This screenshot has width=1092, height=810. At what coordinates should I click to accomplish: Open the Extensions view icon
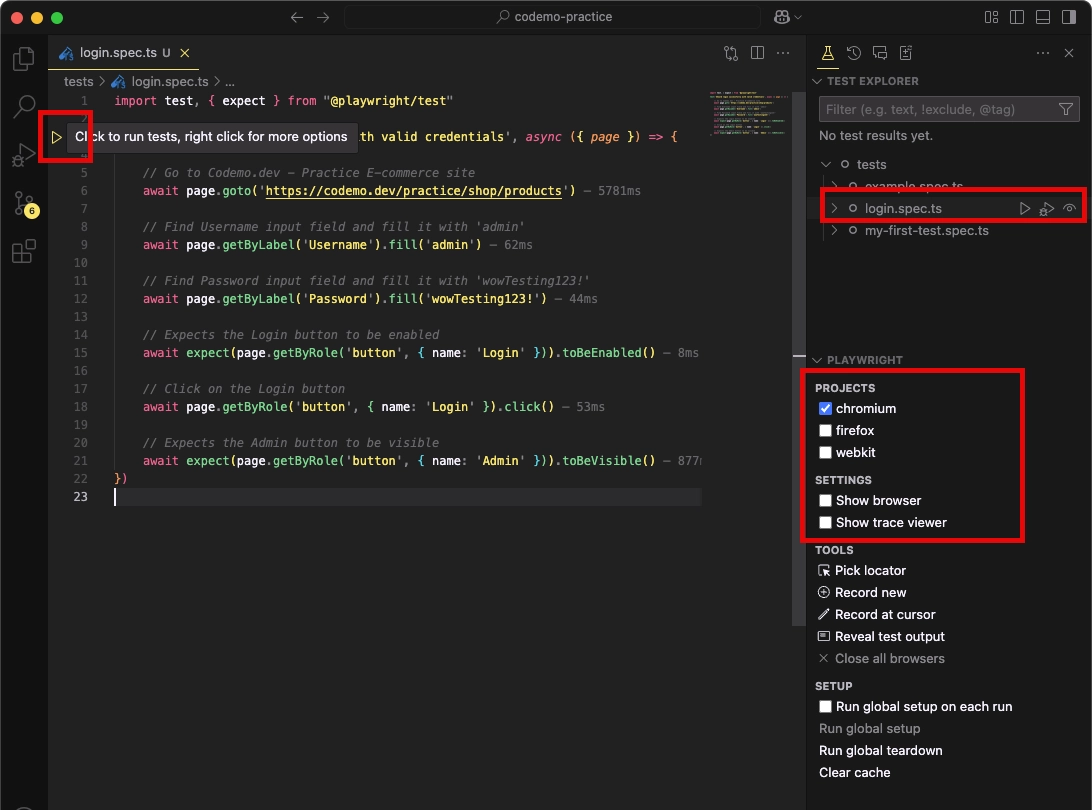[24, 251]
